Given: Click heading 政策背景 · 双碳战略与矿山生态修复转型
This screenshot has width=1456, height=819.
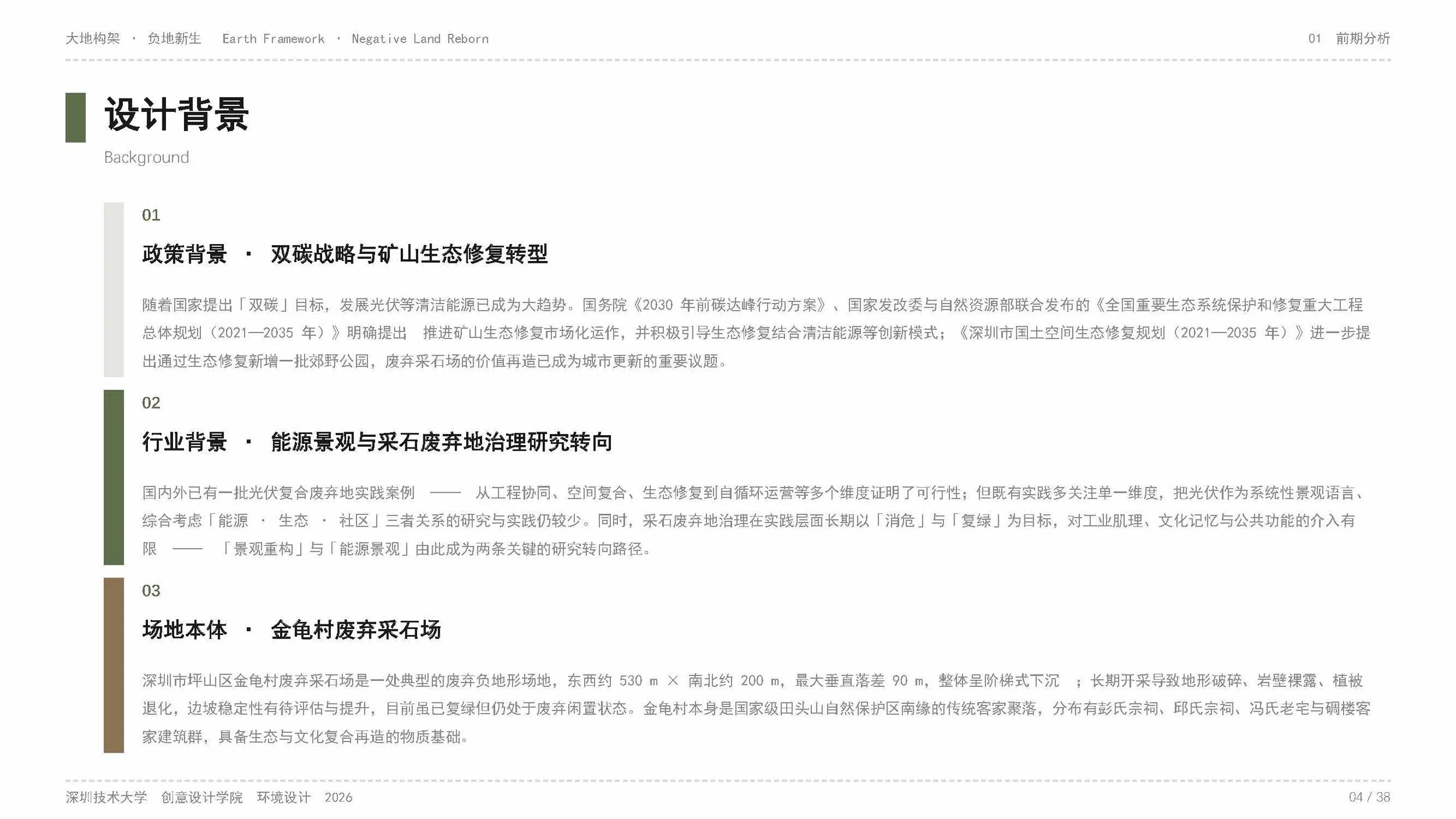Looking at the screenshot, I should pos(345,254).
